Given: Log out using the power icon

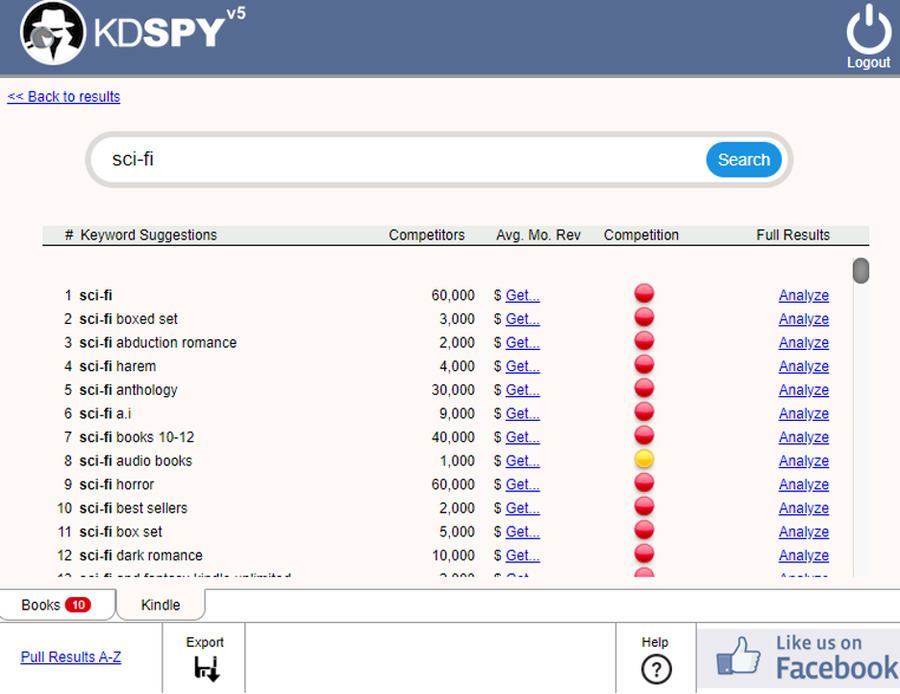Looking at the screenshot, I should [868, 32].
